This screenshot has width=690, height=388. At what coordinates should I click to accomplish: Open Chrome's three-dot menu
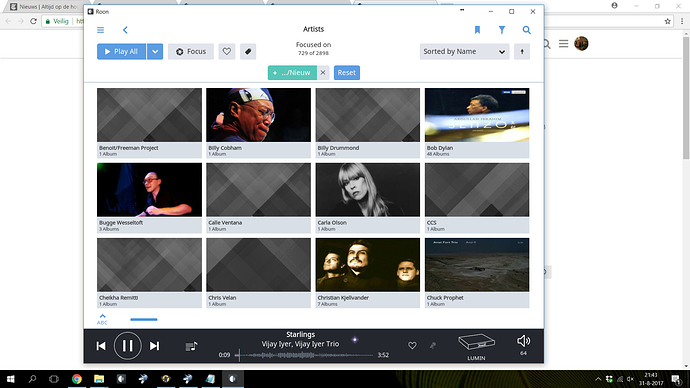pyautogui.click(x=682, y=21)
